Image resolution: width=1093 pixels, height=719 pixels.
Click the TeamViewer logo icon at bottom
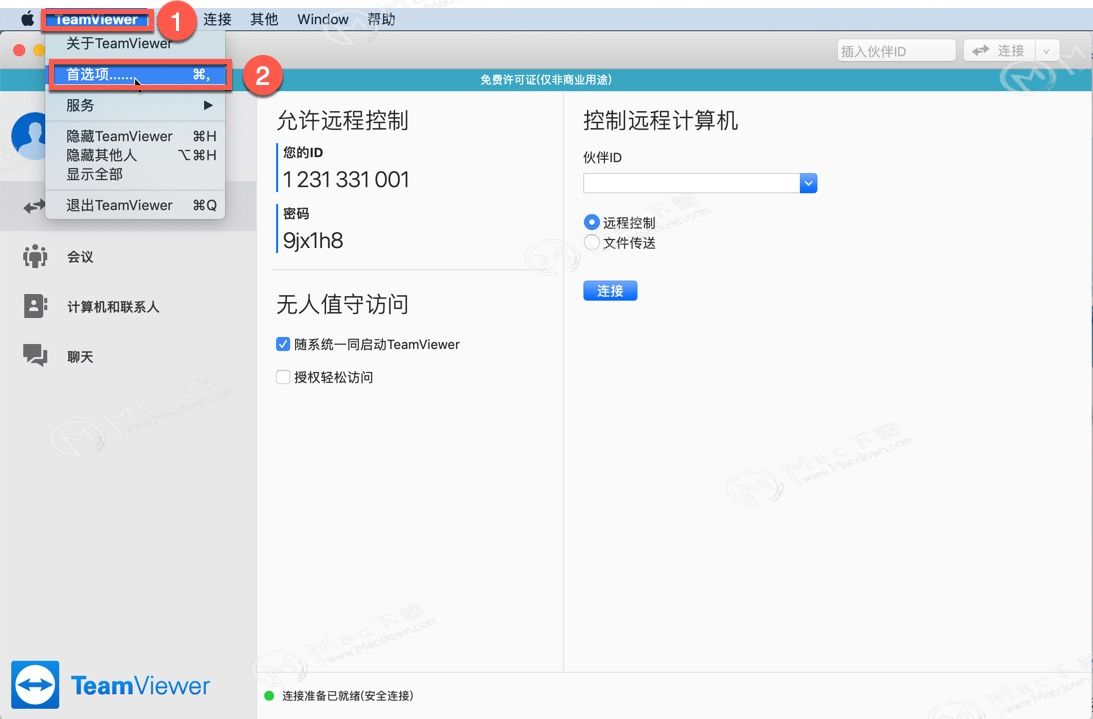pos(36,685)
